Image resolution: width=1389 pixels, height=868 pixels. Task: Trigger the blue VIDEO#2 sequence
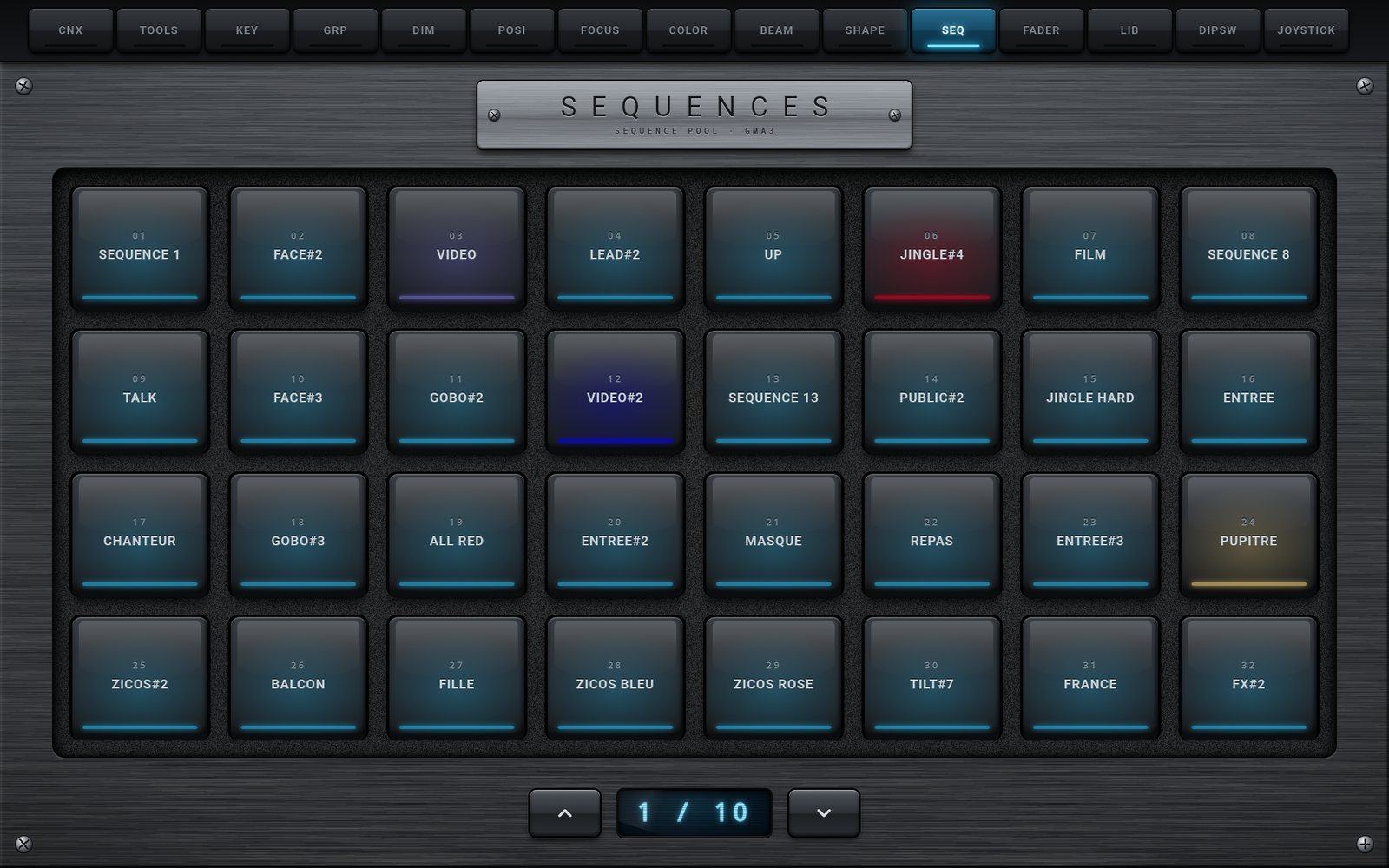[x=615, y=391]
